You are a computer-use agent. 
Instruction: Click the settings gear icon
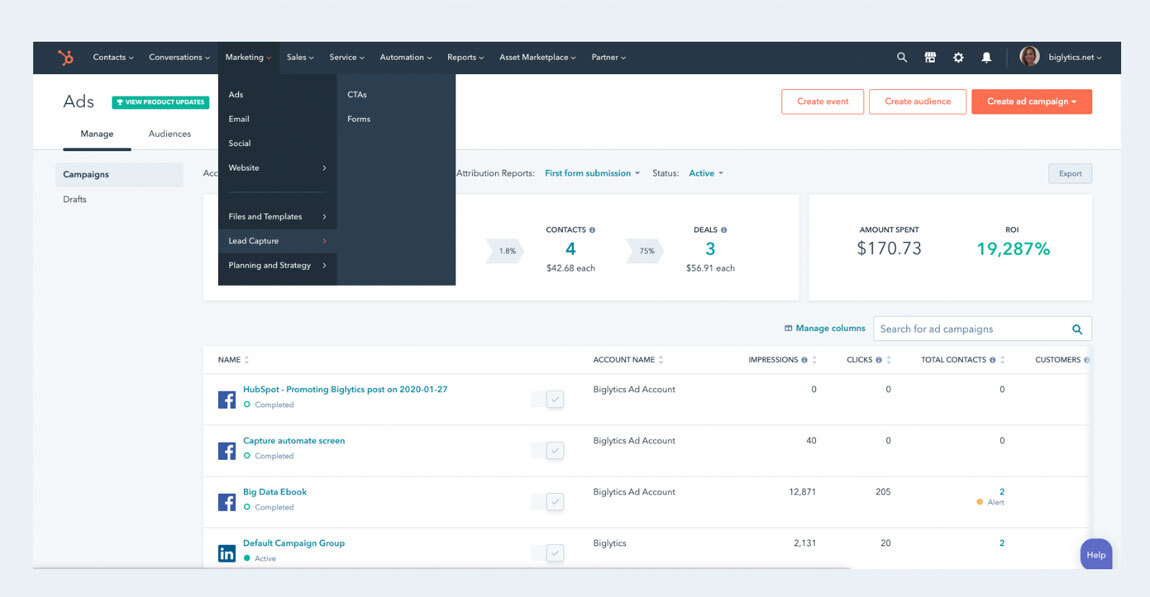pyautogui.click(x=958, y=57)
